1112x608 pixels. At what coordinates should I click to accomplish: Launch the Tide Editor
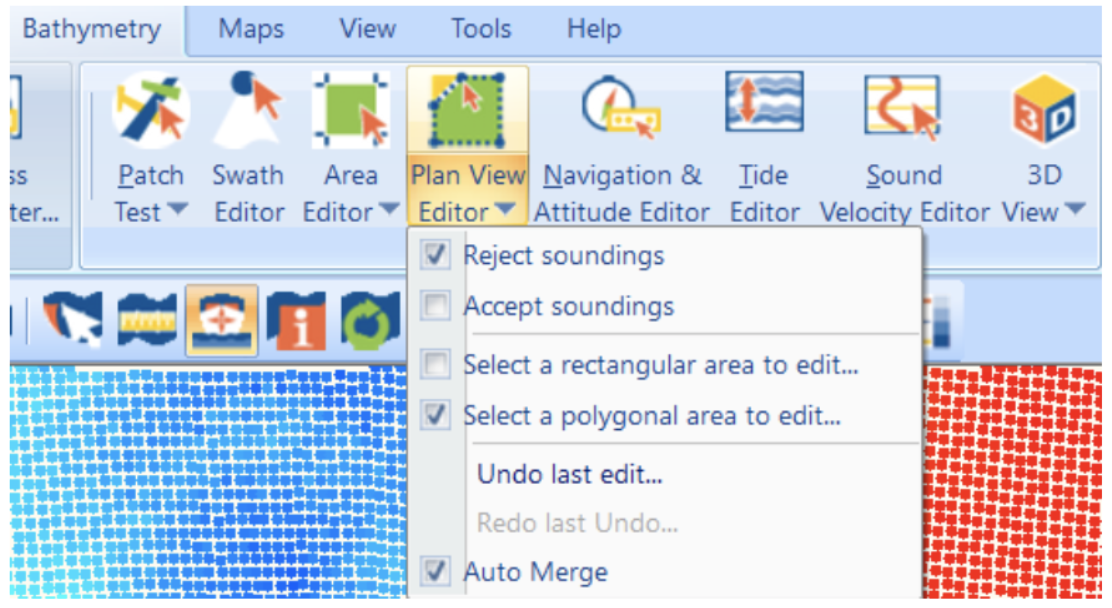pos(764,106)
